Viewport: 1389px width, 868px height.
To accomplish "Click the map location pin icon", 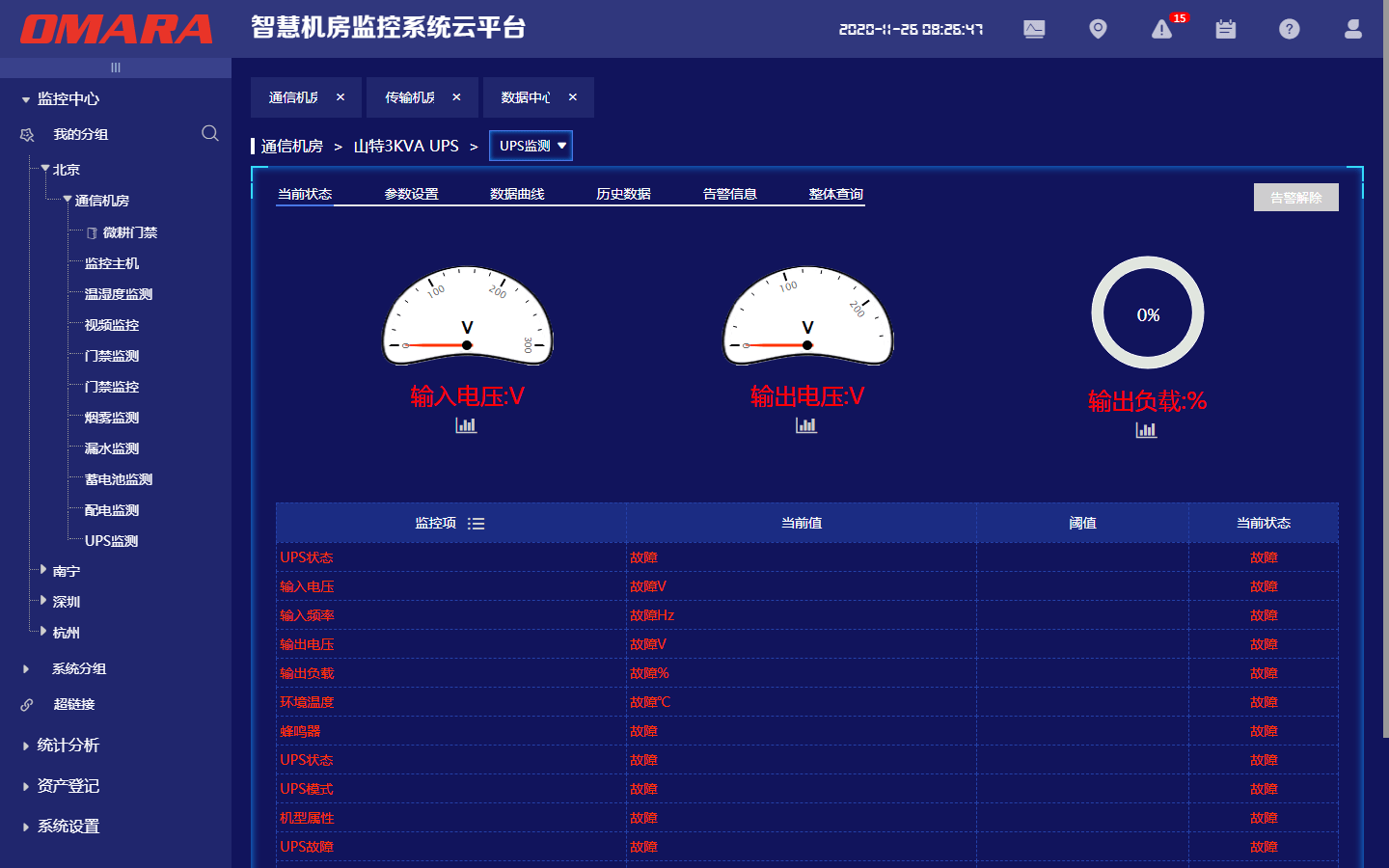I will click(x=1098, y=29).
